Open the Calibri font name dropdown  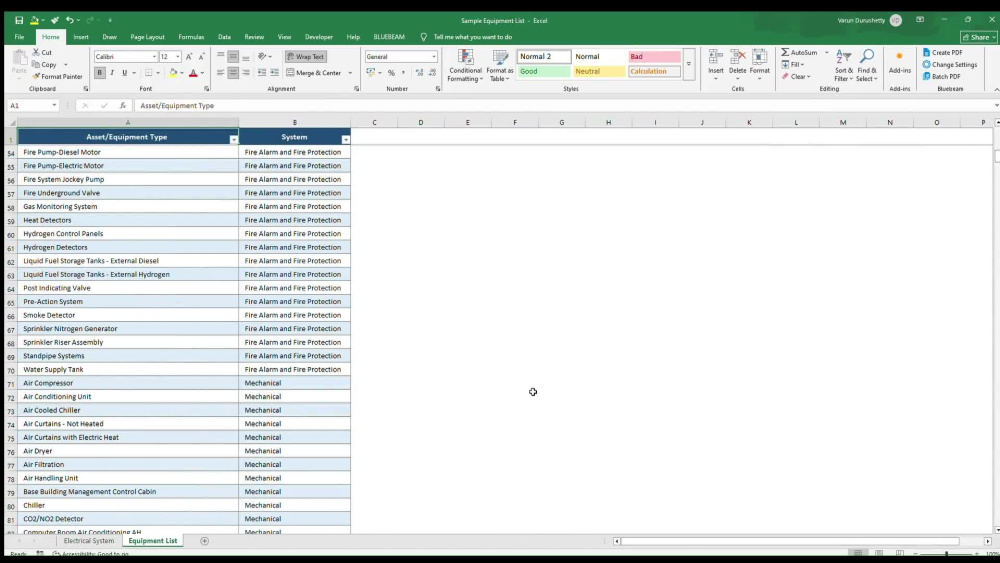tap(154, 57)
